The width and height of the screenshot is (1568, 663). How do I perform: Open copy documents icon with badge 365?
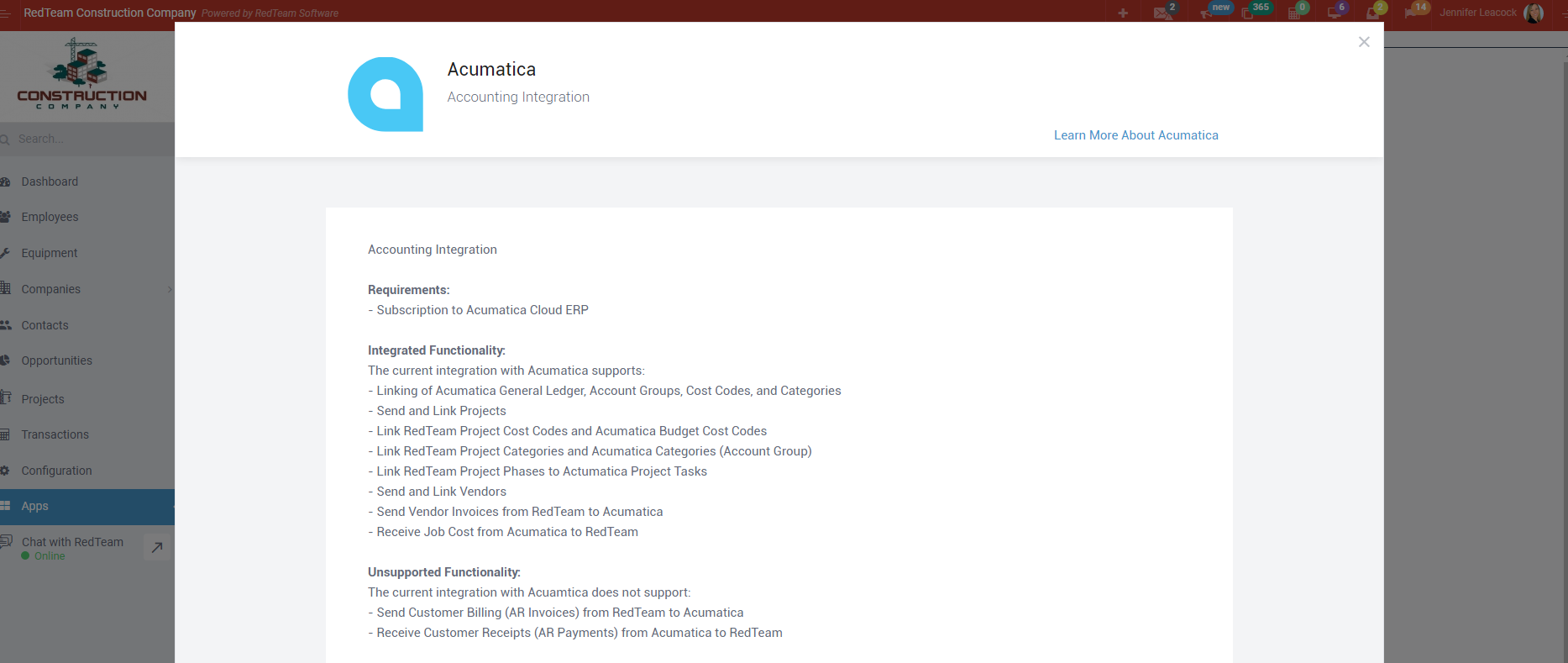click(1248, 13)
